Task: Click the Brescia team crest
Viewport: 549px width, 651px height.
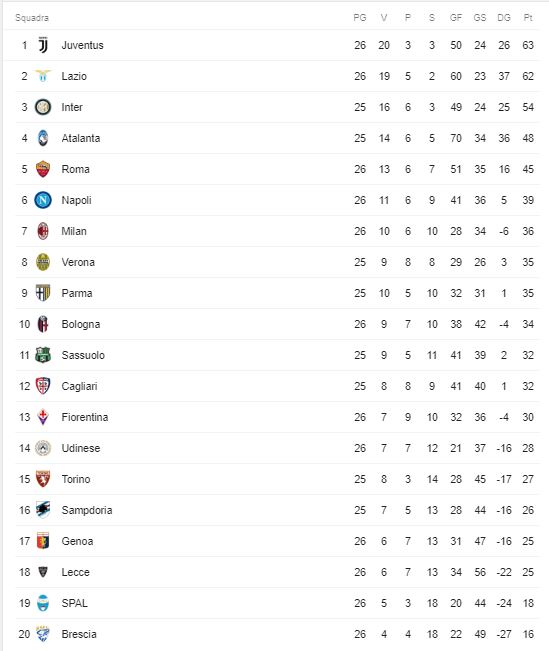Action: 43,634
